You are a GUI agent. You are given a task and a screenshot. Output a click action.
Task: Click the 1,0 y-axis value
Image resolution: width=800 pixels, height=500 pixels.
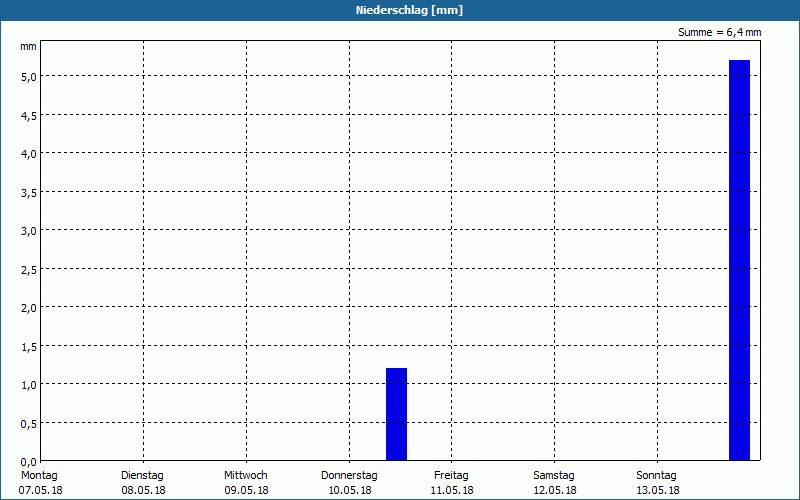(x=29, y=385)
